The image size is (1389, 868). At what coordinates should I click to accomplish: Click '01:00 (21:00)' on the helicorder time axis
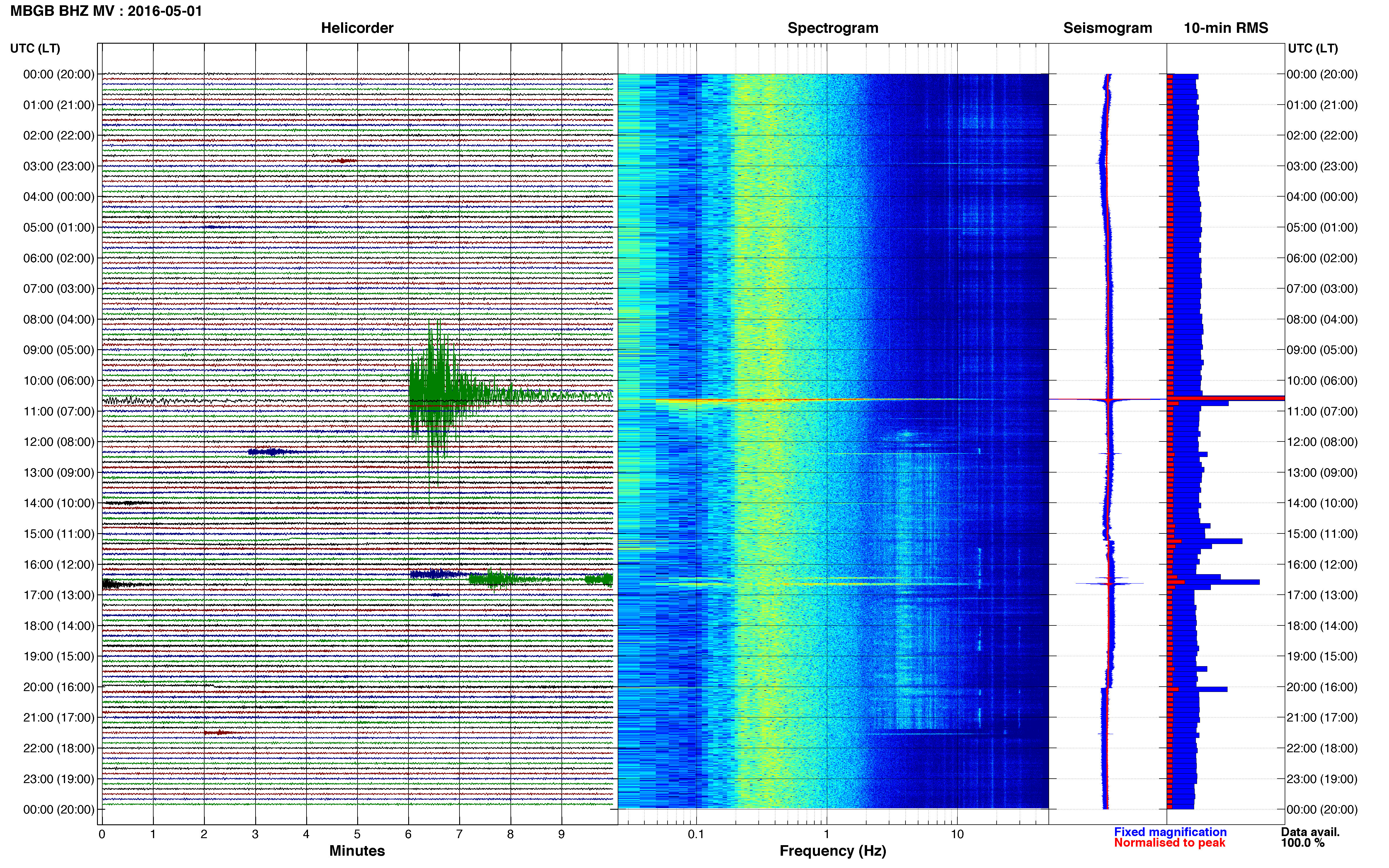pyautogui.click(x=59, y=105)
